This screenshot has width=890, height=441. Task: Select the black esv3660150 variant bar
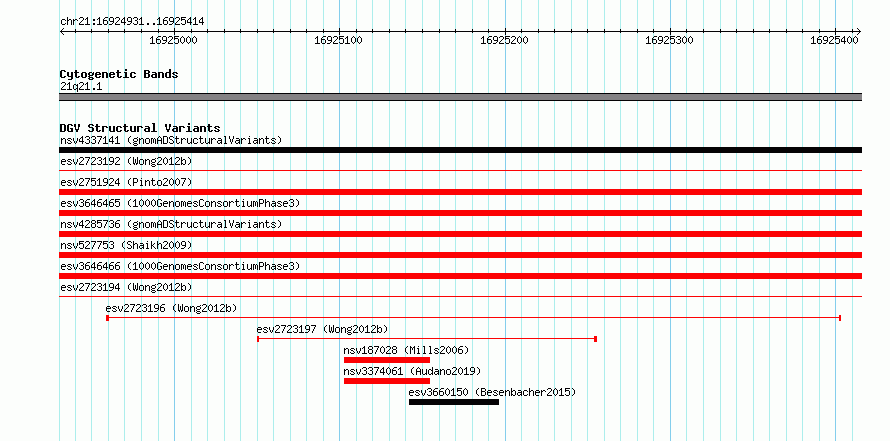[x=454, y=402]
